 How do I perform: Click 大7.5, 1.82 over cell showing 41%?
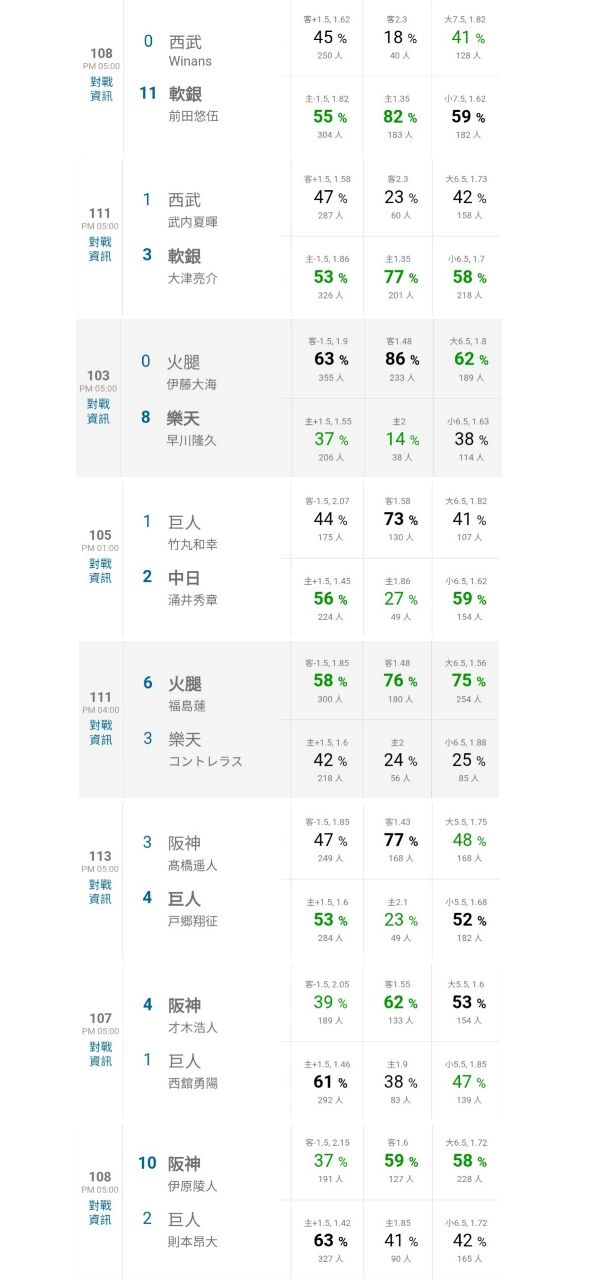[466, 37]
